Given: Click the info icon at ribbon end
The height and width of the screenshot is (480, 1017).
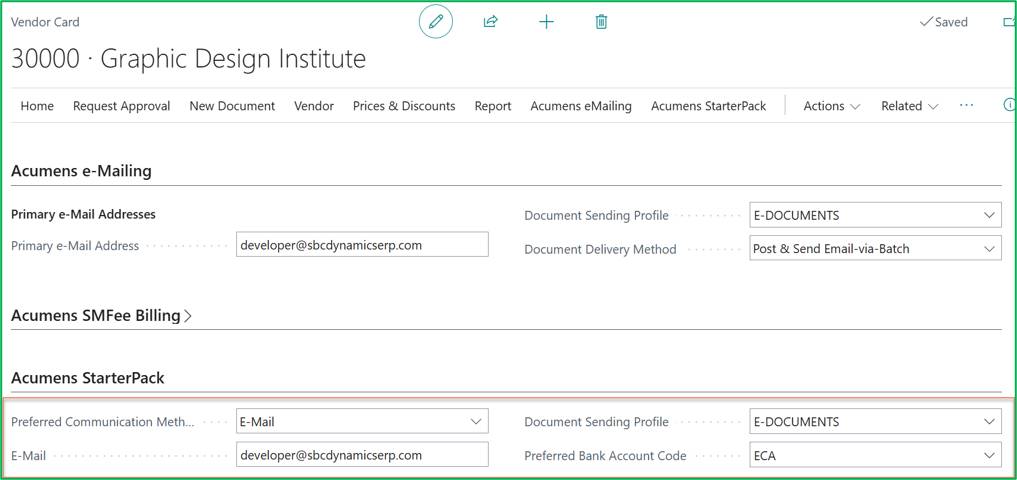Looking at the screenshot, I should (x=1009, y=104).
